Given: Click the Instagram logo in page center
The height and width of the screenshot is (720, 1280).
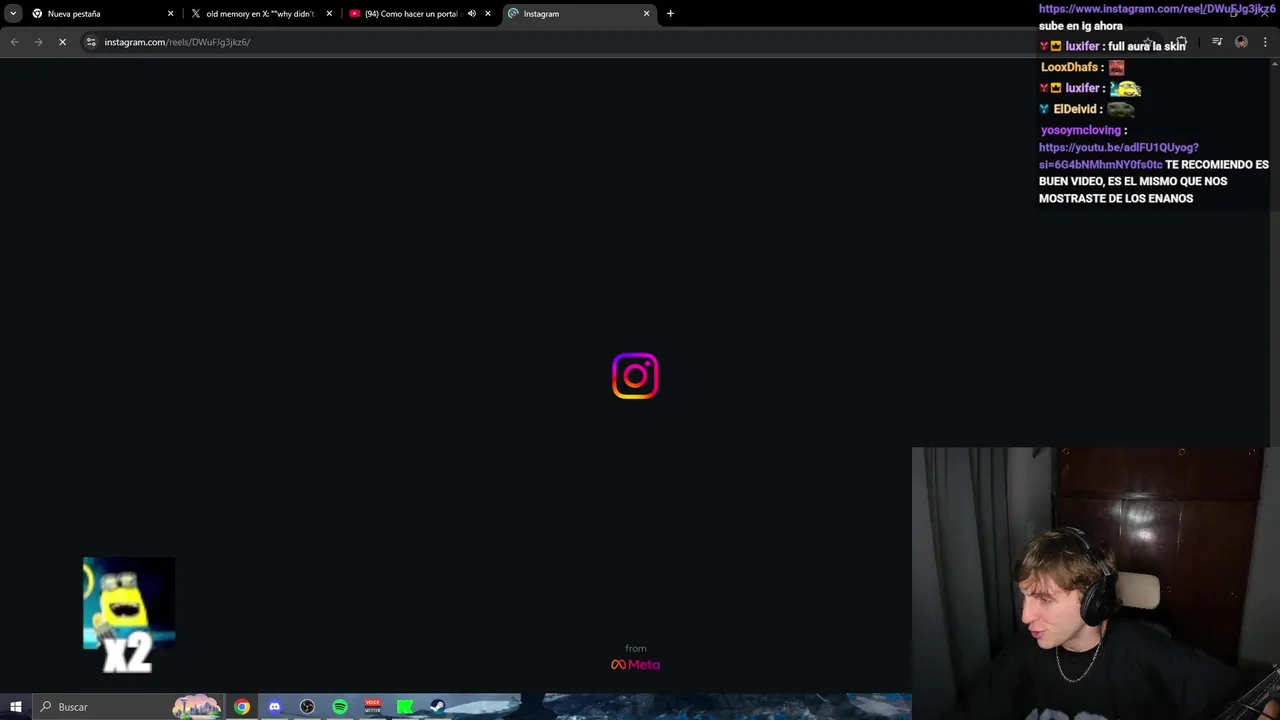Looking at the screenshot, I should click(x=635, y=376).
